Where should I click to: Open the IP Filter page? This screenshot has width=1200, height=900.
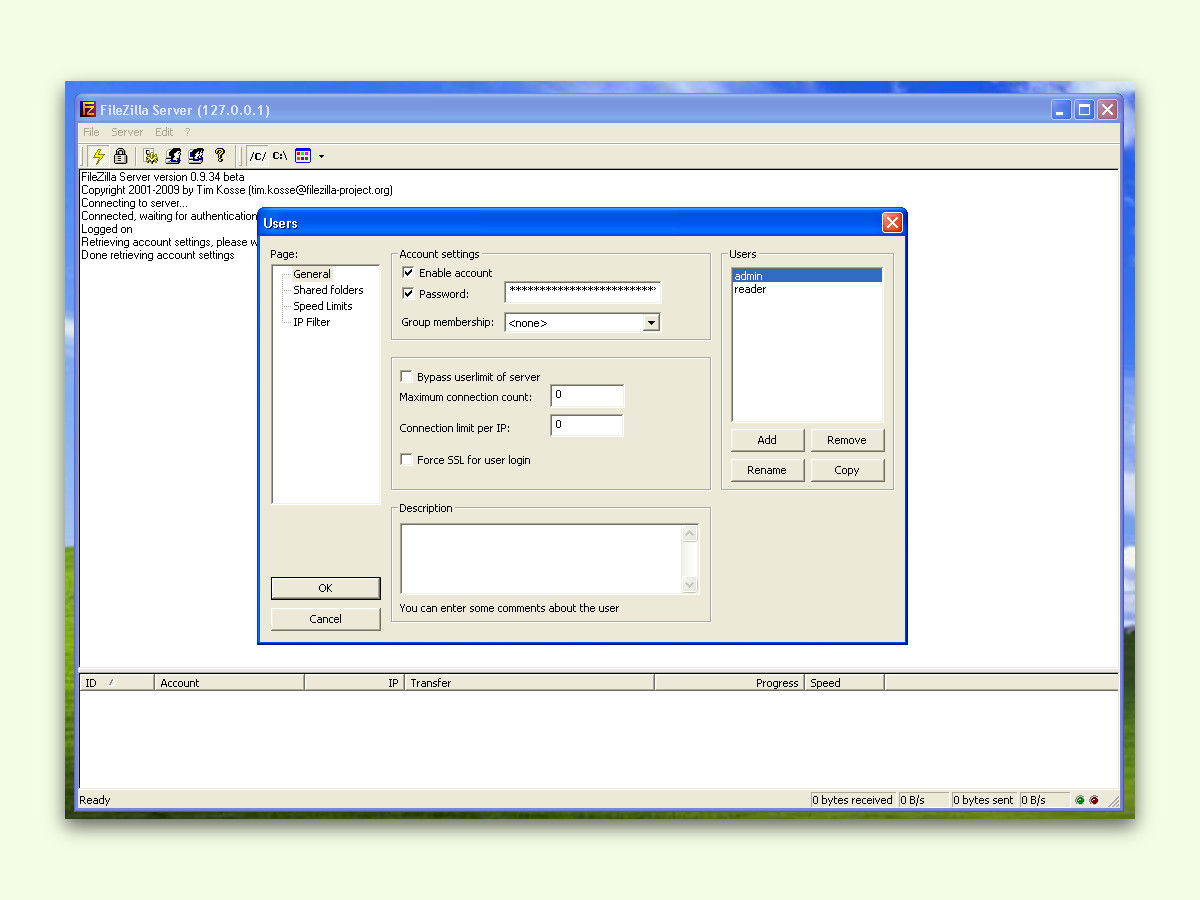click(311, 322)
